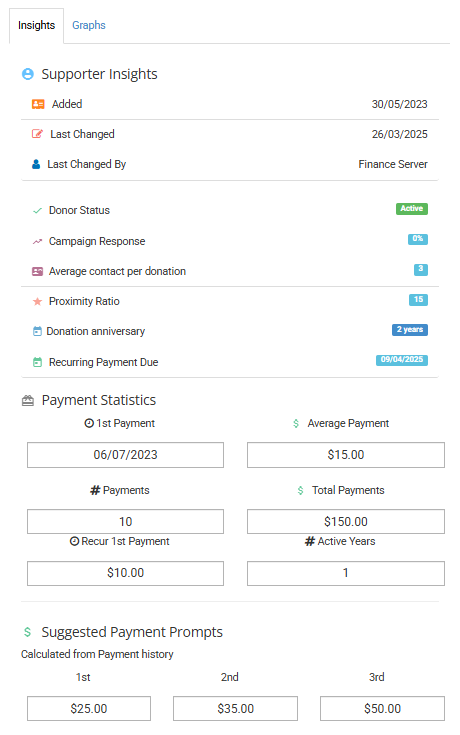Click the Last Changed edit icon

pos(37,134)
